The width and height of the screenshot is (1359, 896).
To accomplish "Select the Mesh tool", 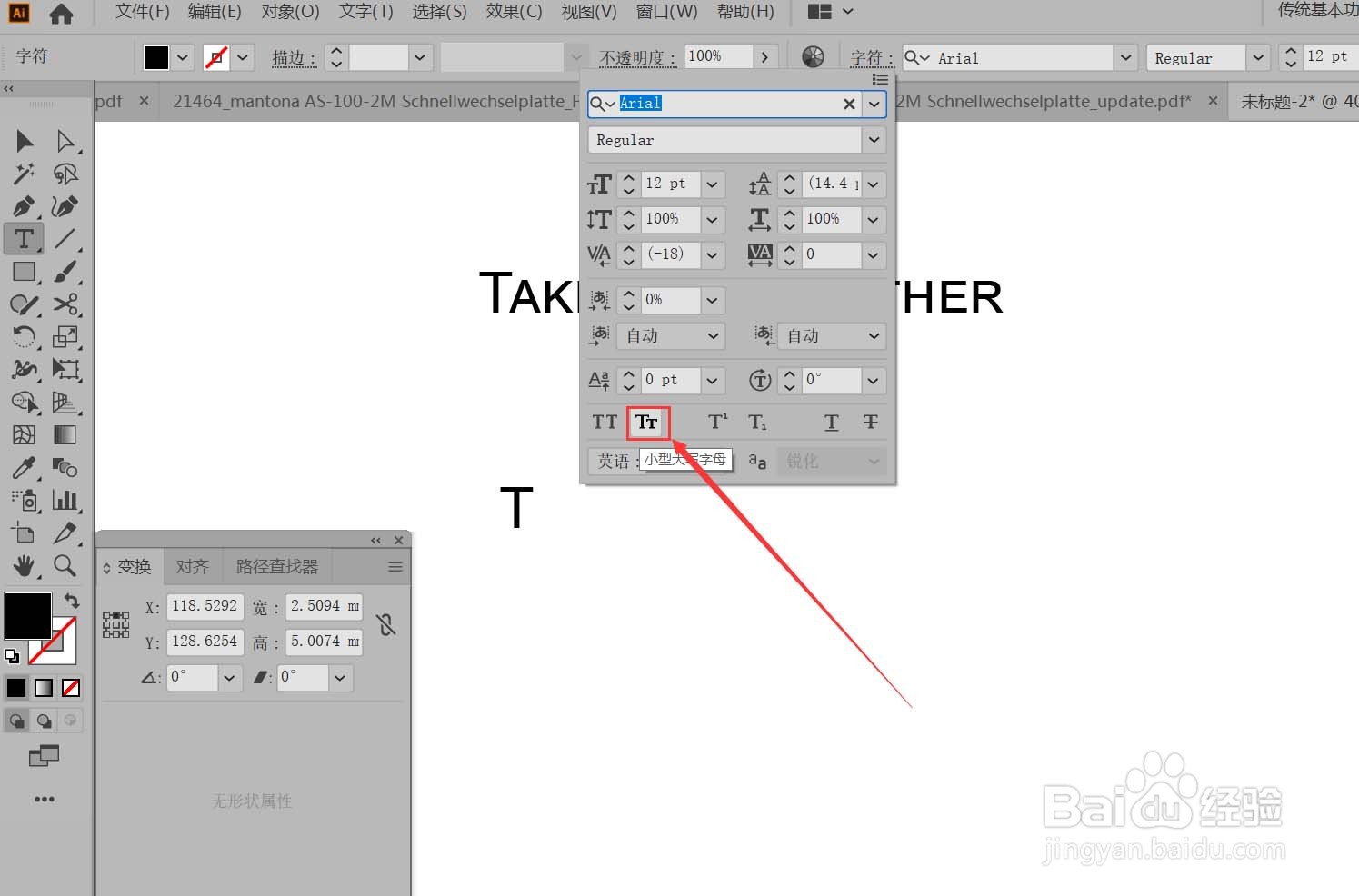I will pos(25,435).
